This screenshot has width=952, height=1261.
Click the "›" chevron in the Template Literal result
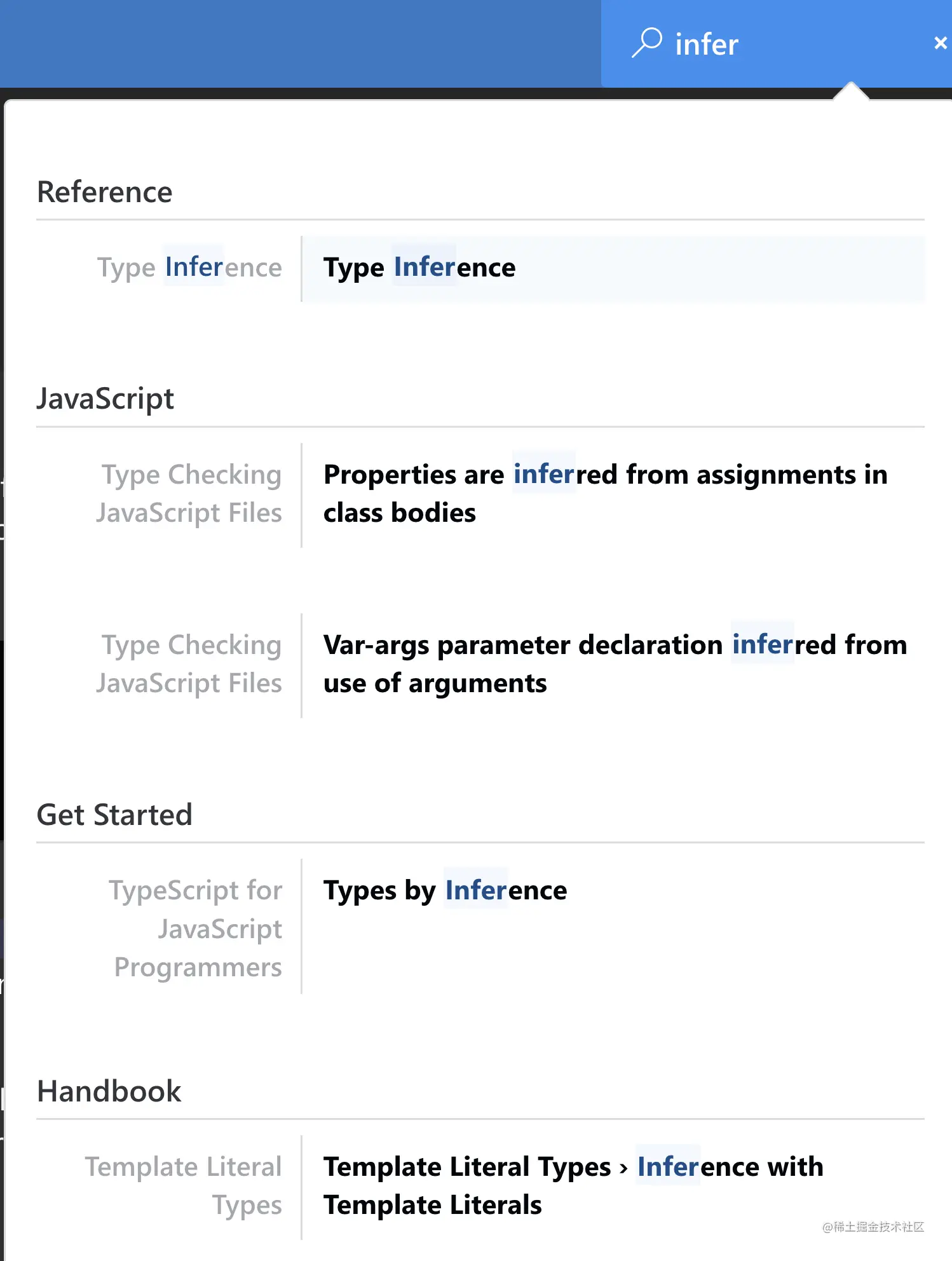coord(623,1168)
